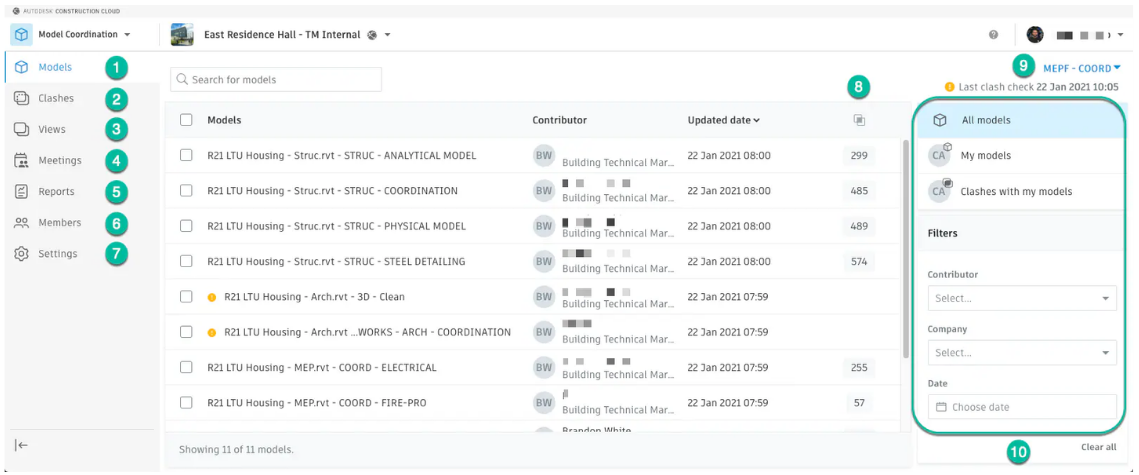The width and height of the screenshot is (1139, 475).
Task: Click the clash count column header icon
Action: coord(859,121)
